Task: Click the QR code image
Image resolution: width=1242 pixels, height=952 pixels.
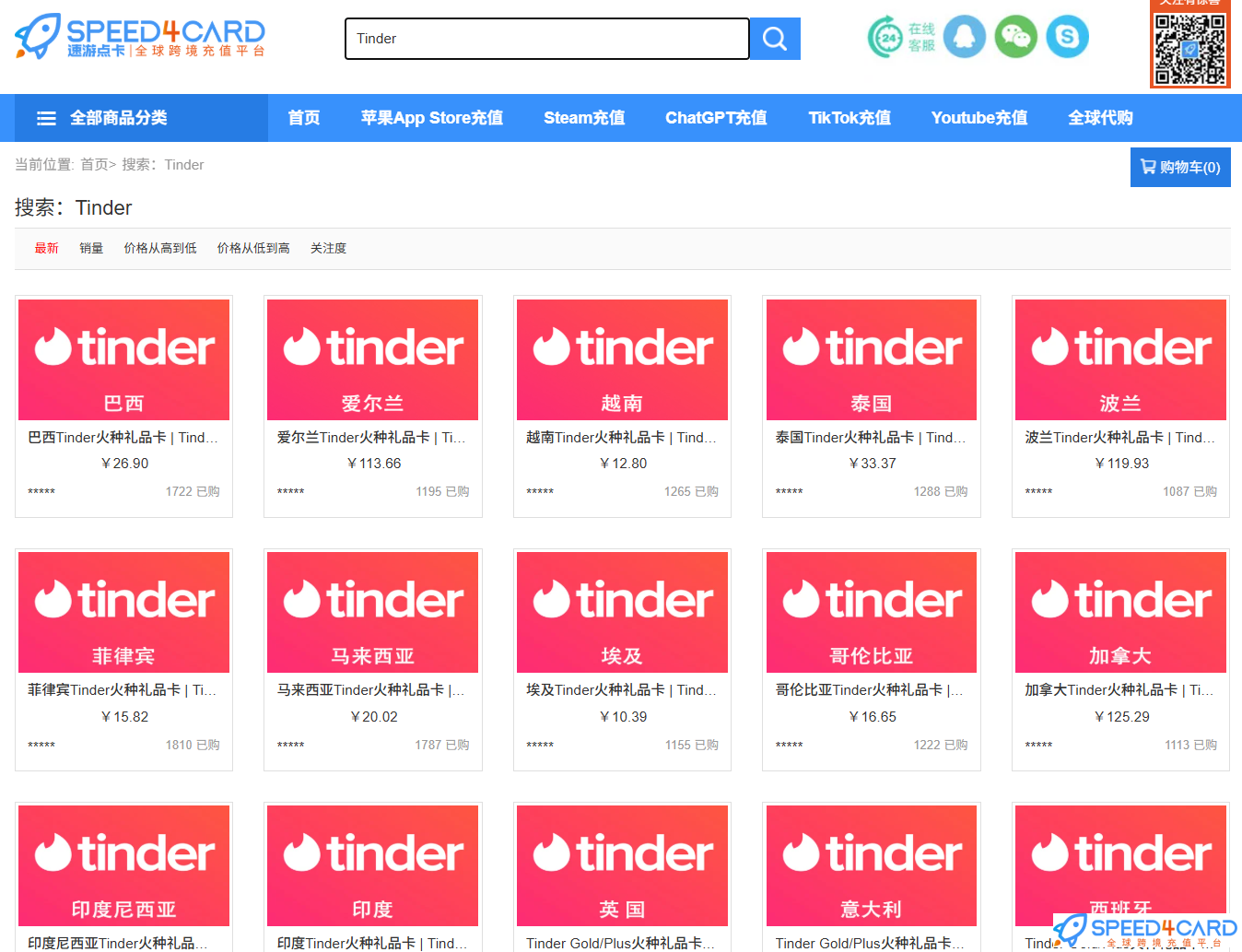Action: pyautogui.click(x=1190, y=48)
